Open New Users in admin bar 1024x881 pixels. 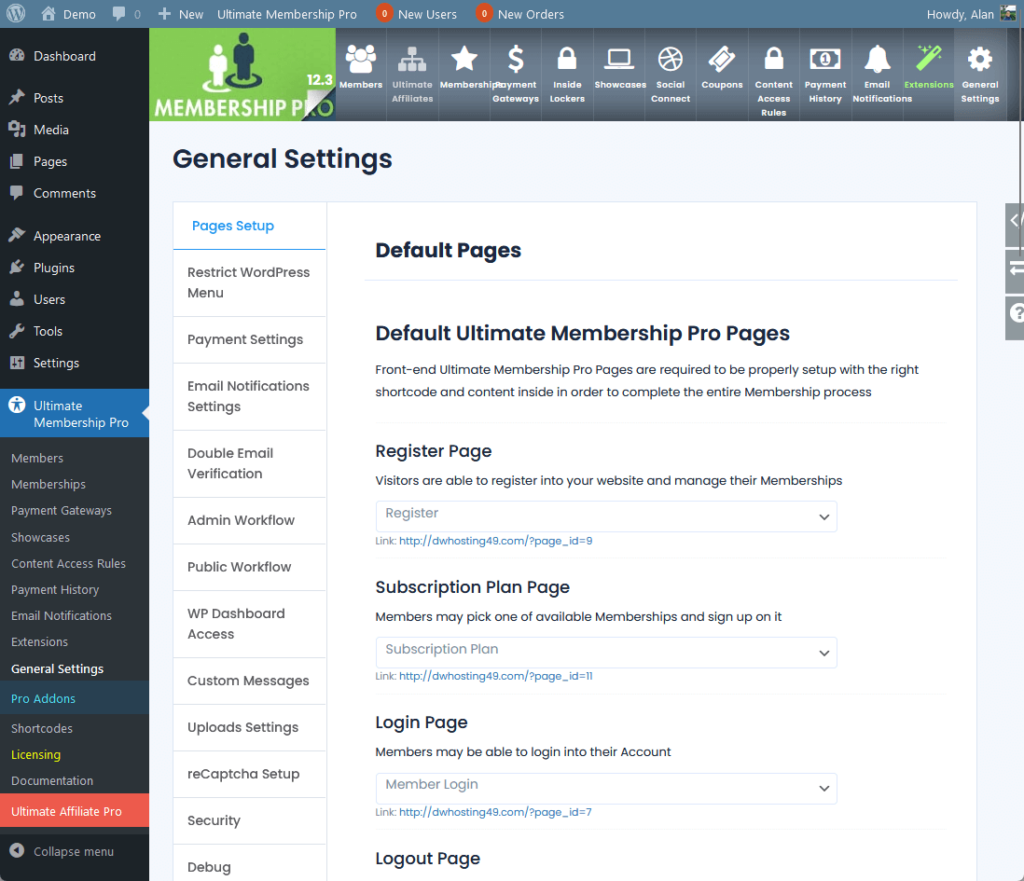point(417,14)
